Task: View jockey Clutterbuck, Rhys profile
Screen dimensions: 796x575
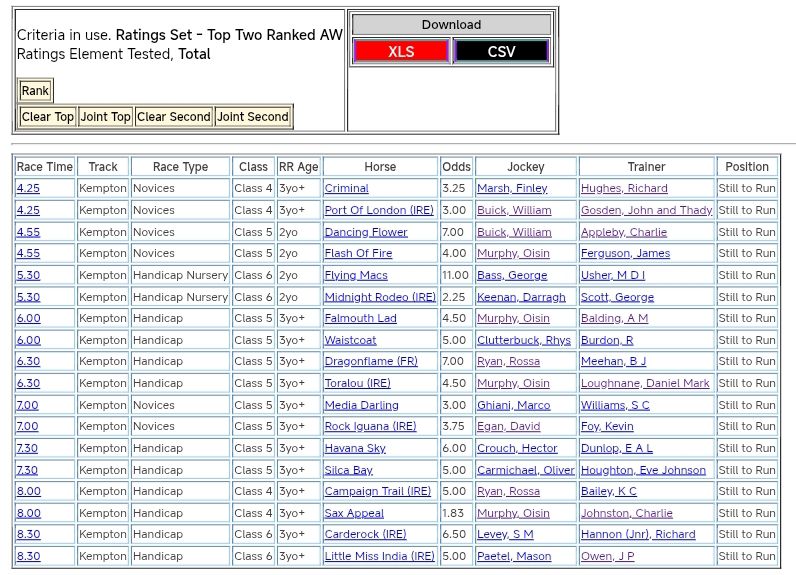Action: point(524,340)
